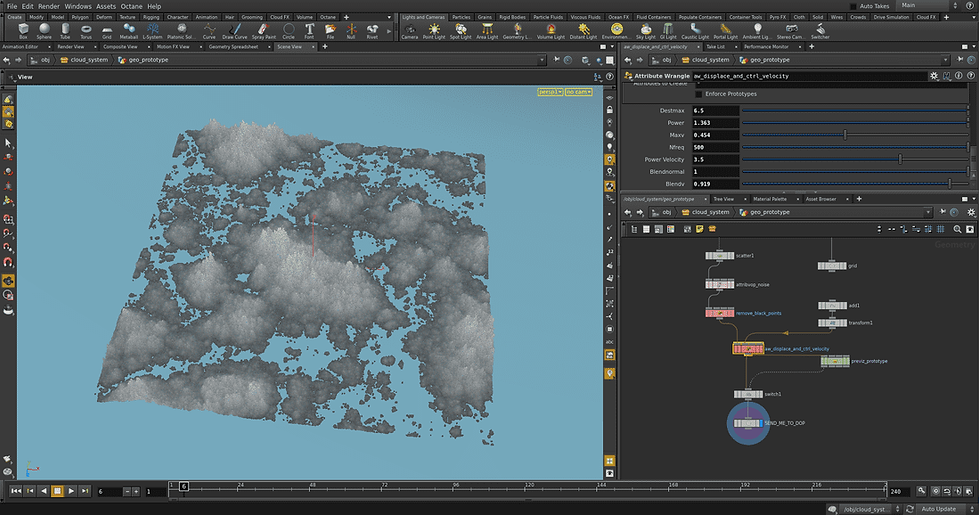Select the Rivet shelf tool
Viewport: 979px width, 515px height.
coord(372,31)
